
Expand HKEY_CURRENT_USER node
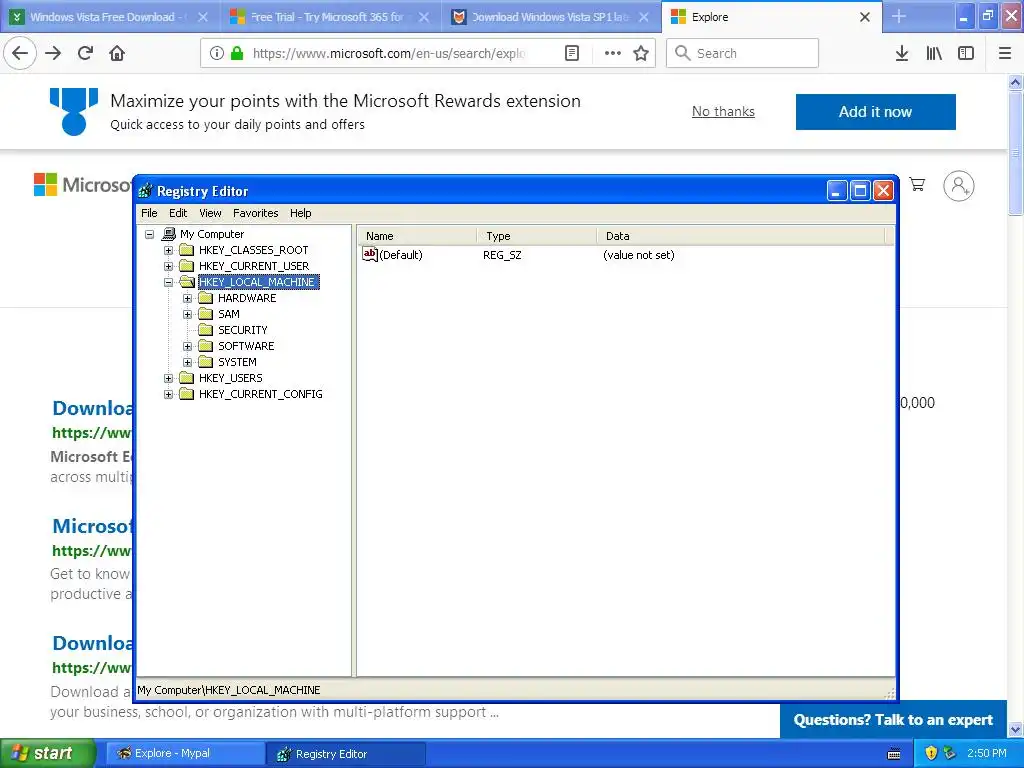[x=168, y=266]
